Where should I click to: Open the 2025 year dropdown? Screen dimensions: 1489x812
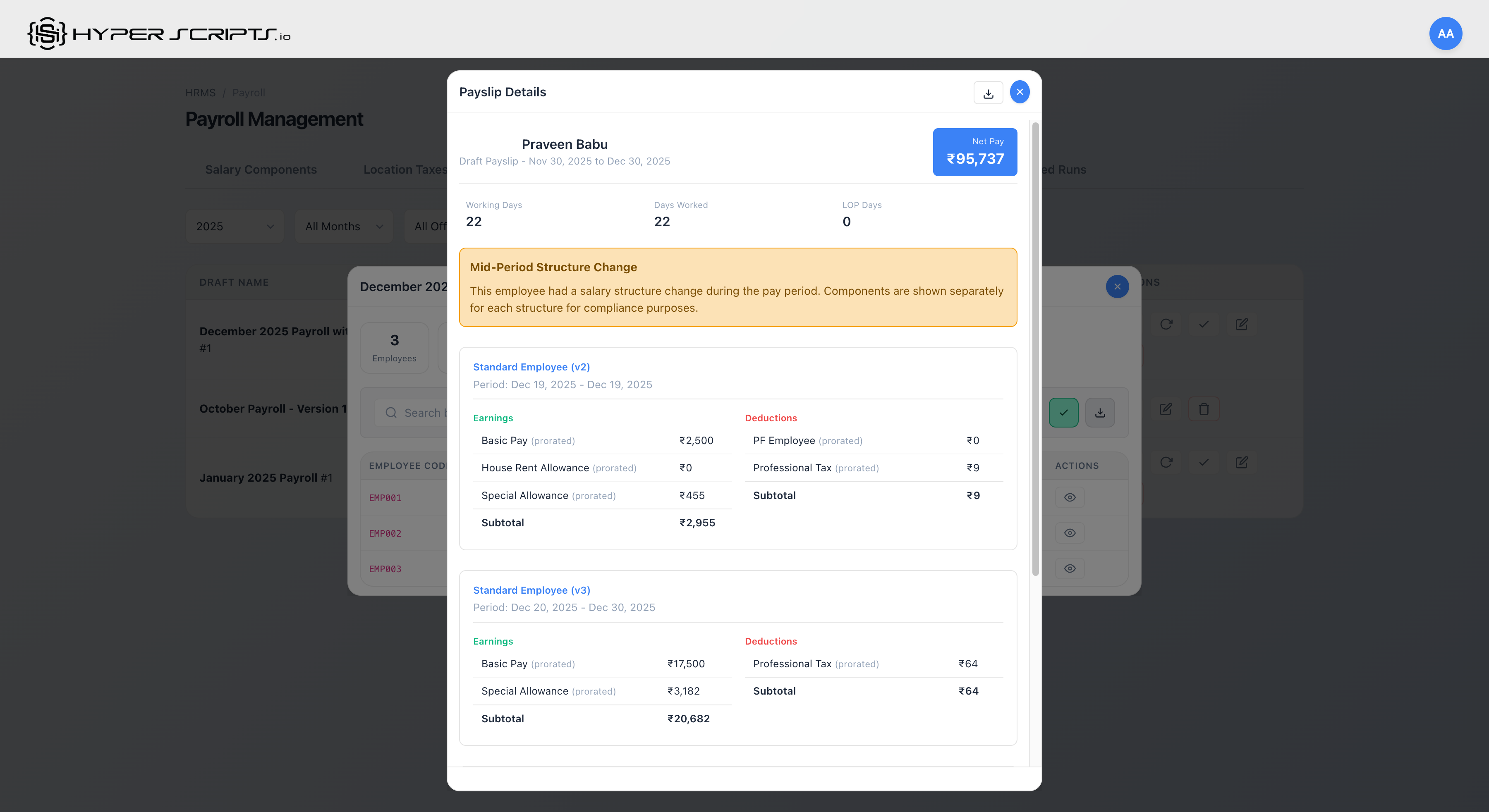pos(234,227)
